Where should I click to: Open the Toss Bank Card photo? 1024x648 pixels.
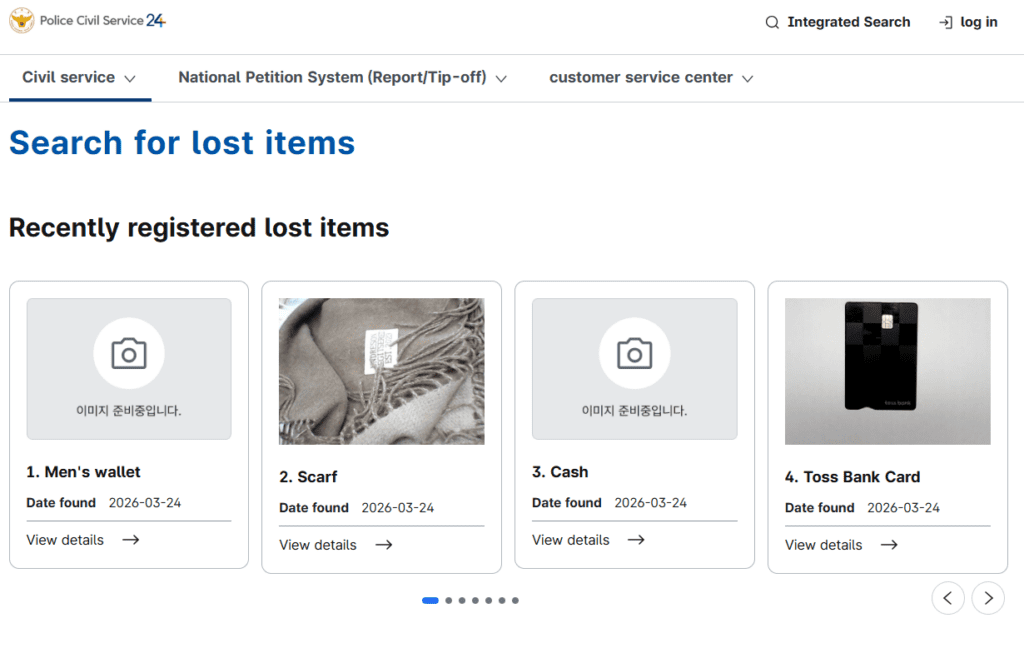click(887, 371)
